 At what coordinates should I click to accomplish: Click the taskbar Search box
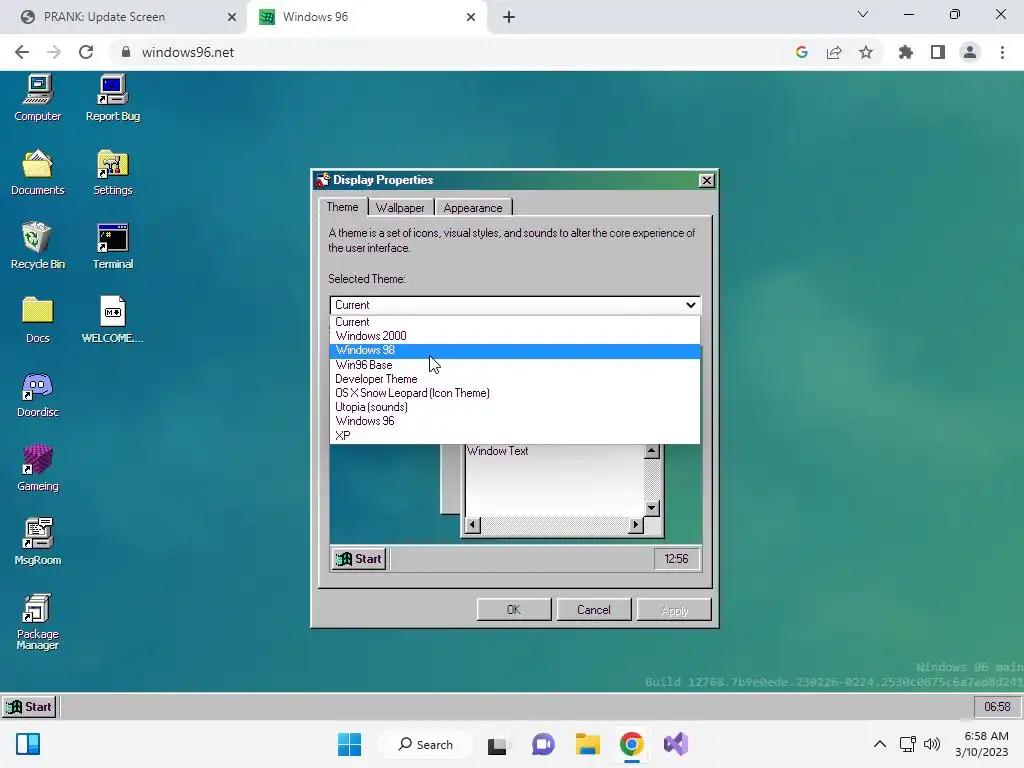425,744
